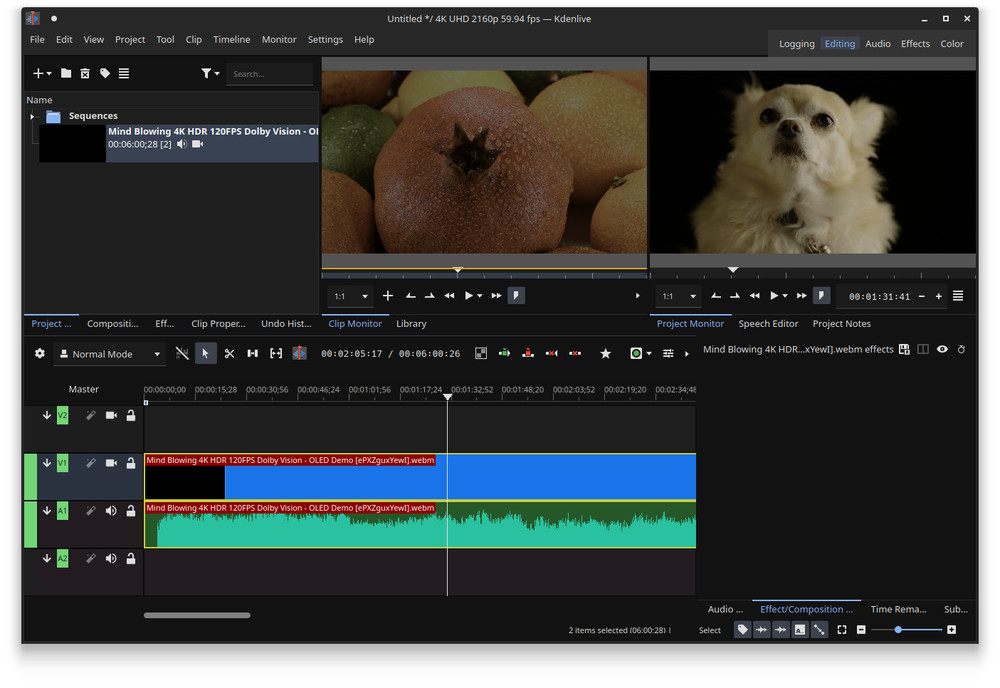Screen dimensions: 1000x688
Task: Activate the Spacer tool
Action: [253, 354]
